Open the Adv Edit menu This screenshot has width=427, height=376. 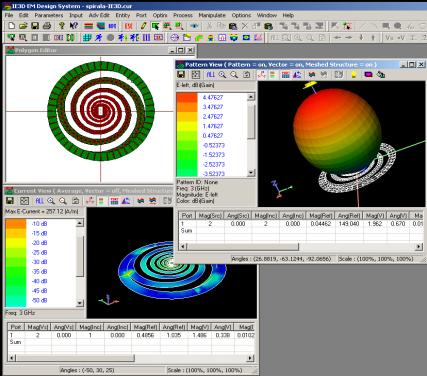(x=99, y=15)
